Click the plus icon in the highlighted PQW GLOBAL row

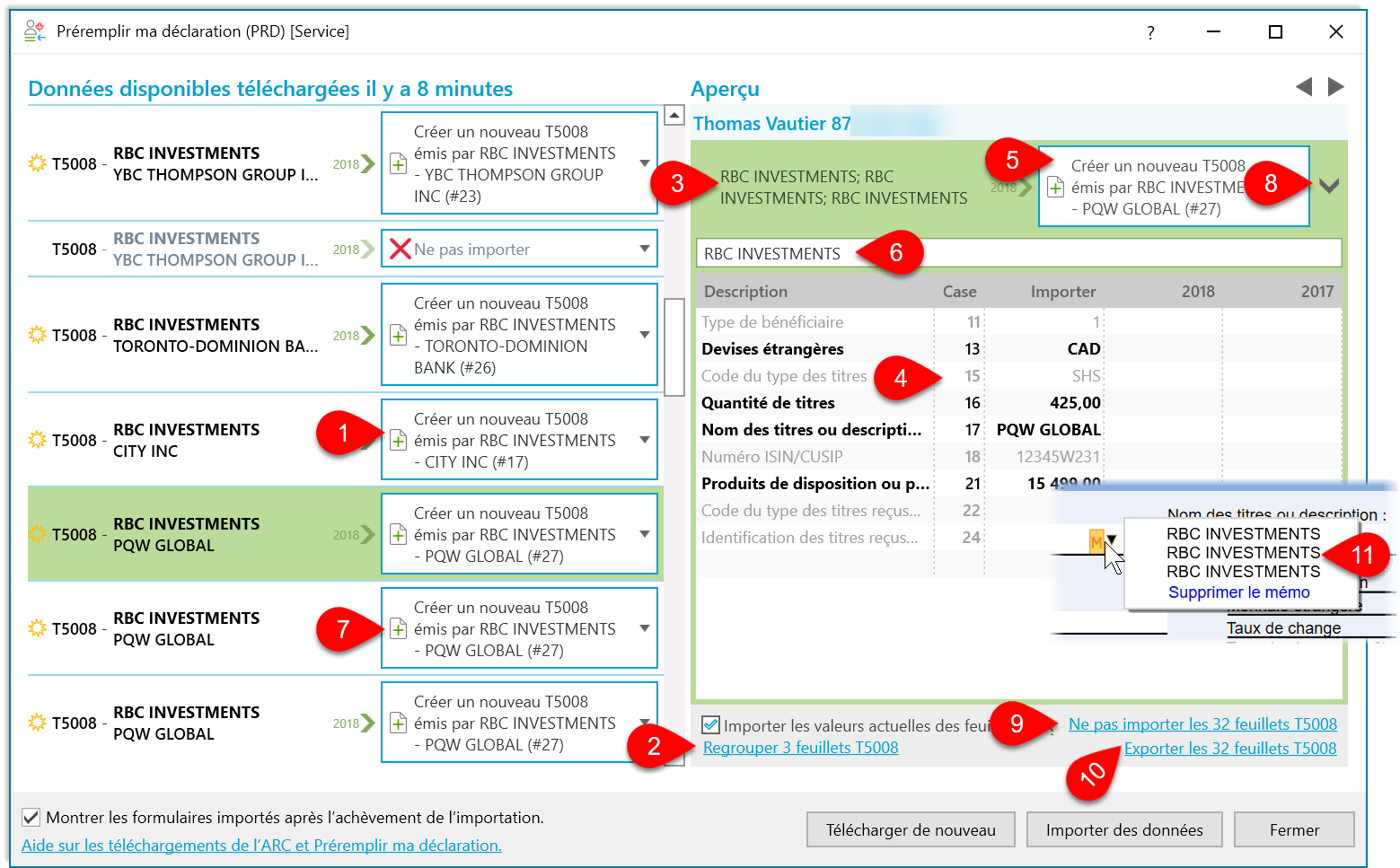(x=398, y=535)
